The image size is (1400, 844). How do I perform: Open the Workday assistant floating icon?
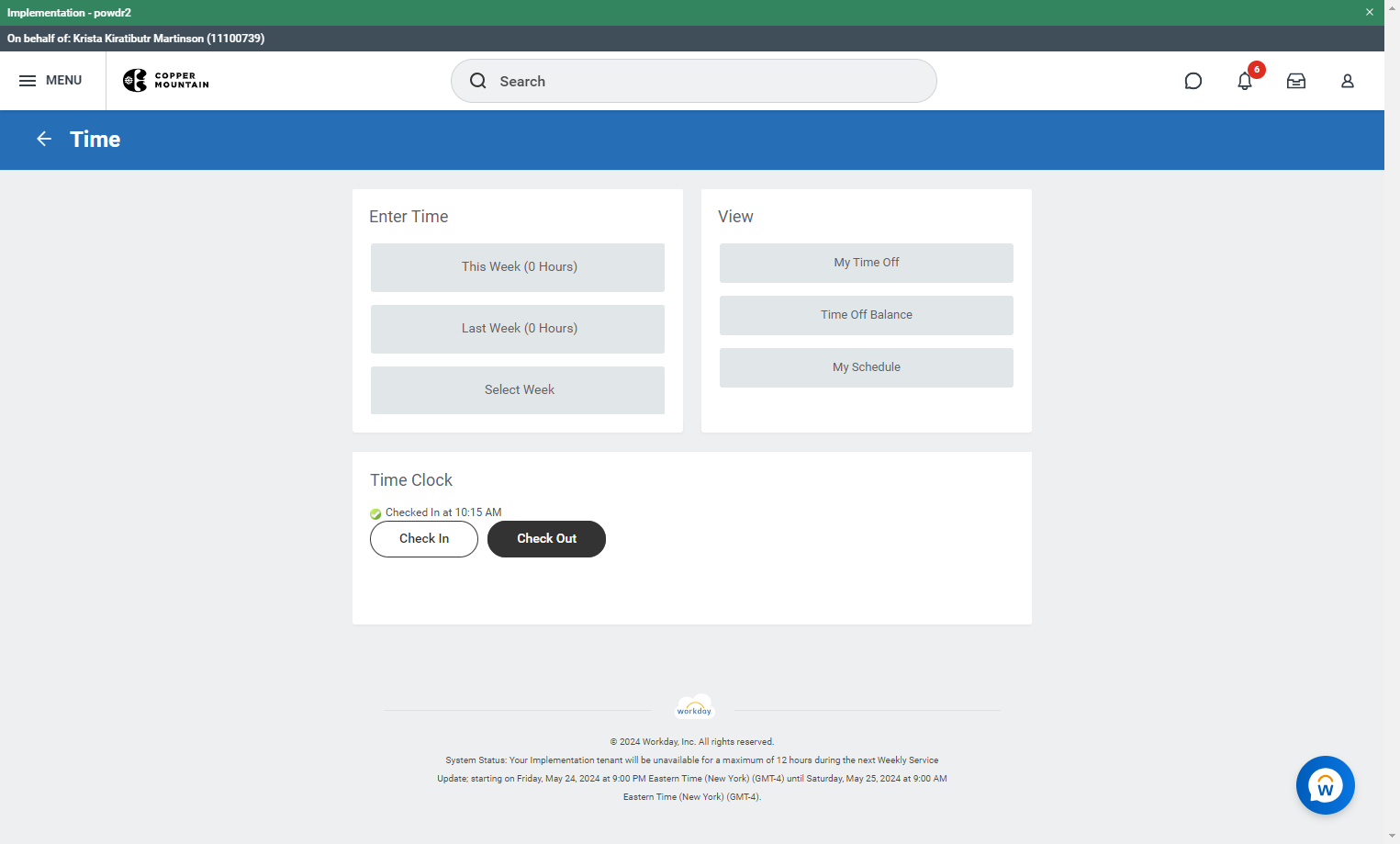1326,785
